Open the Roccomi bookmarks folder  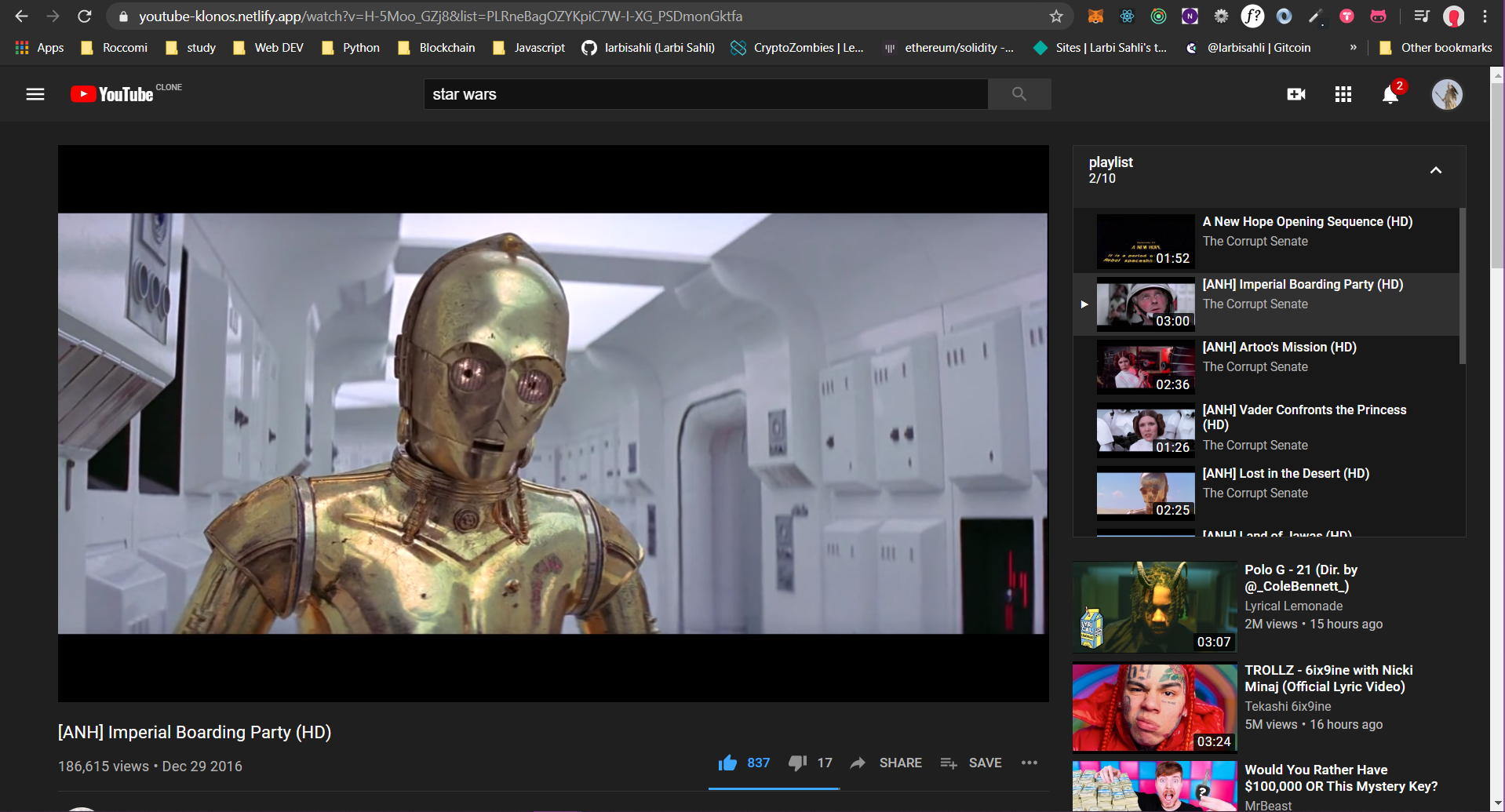[x=115, y=47]
